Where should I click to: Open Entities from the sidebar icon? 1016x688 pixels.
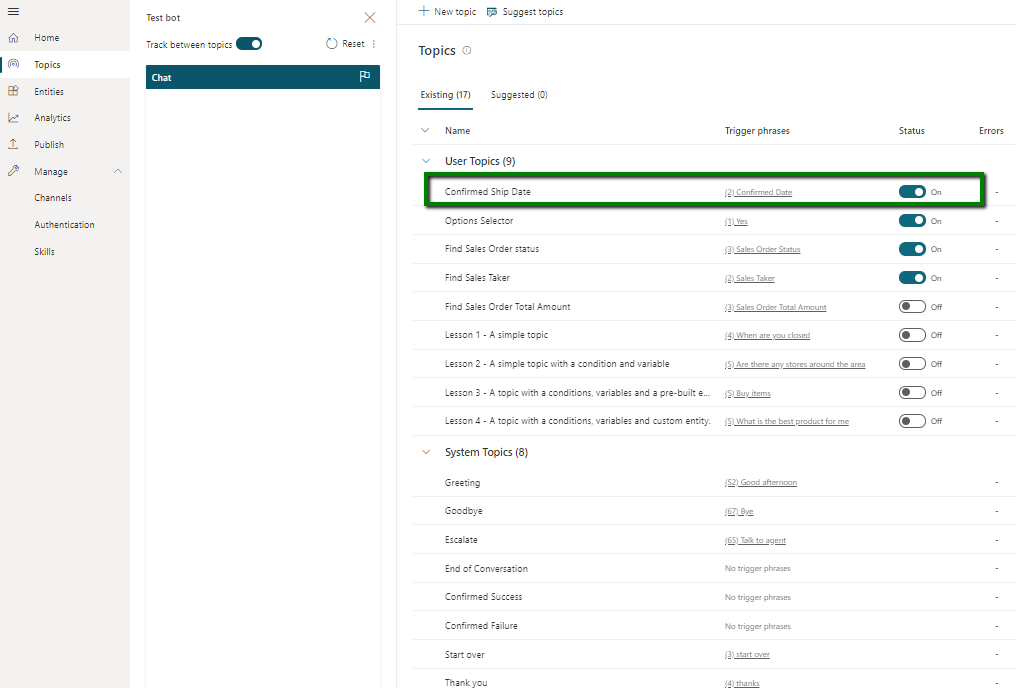pos(13,91)
